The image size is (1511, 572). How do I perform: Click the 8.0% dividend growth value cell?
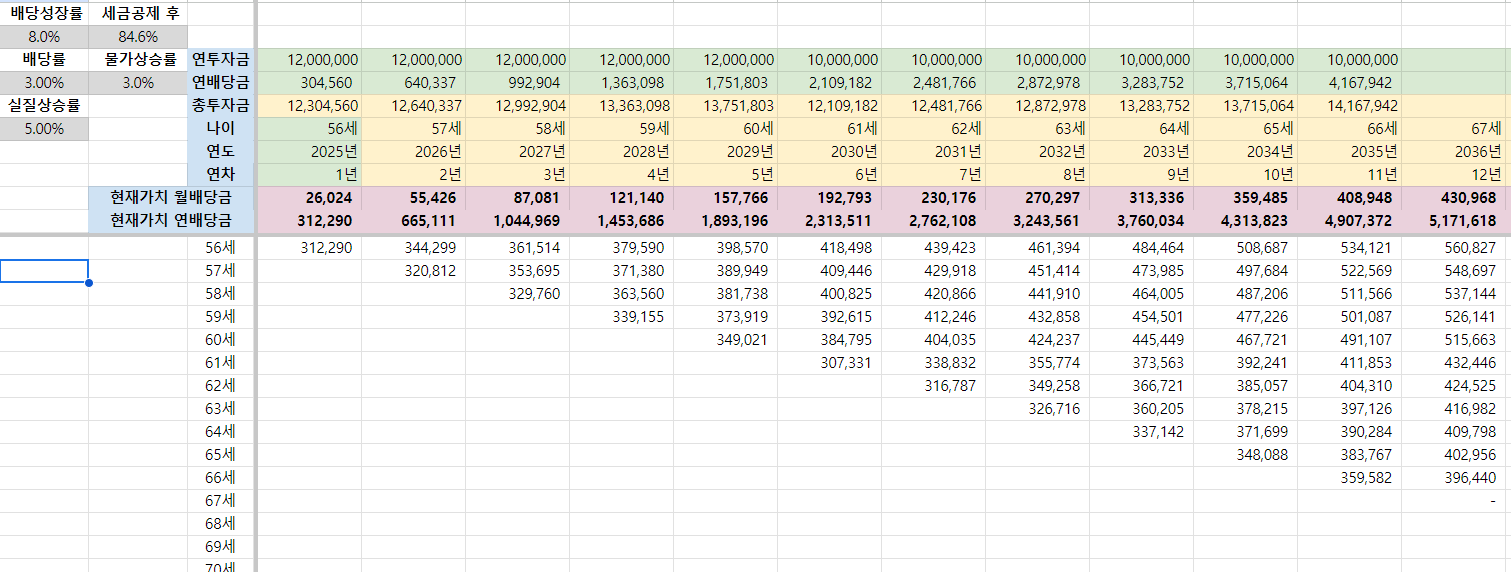pyautogui.click(x=44, y=36)
